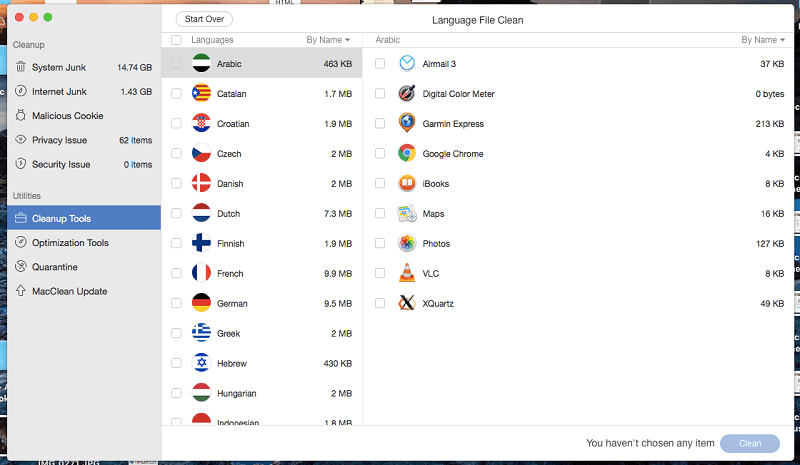
Task: Click the Croatian flag icon
Action: coord(202,124)
